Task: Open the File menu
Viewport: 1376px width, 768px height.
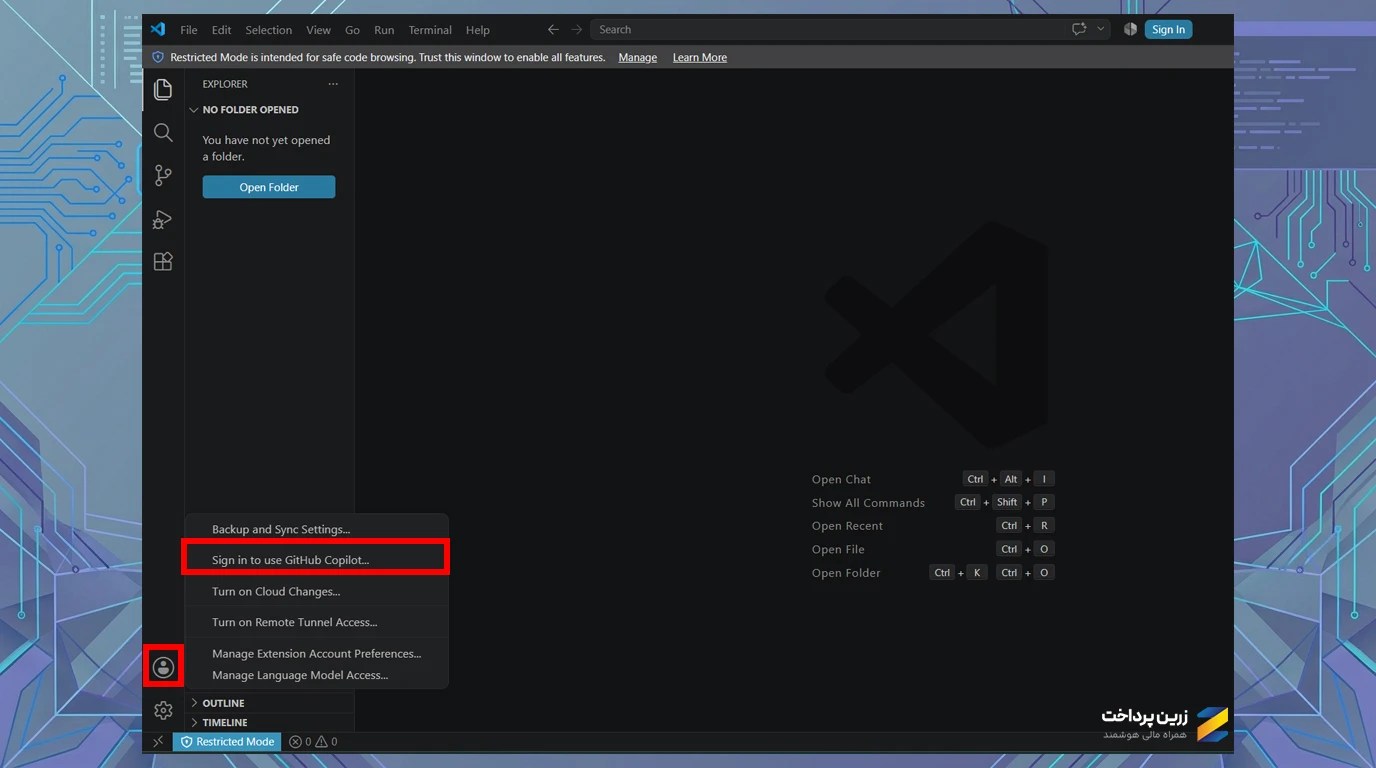Action: click(189, 30)
